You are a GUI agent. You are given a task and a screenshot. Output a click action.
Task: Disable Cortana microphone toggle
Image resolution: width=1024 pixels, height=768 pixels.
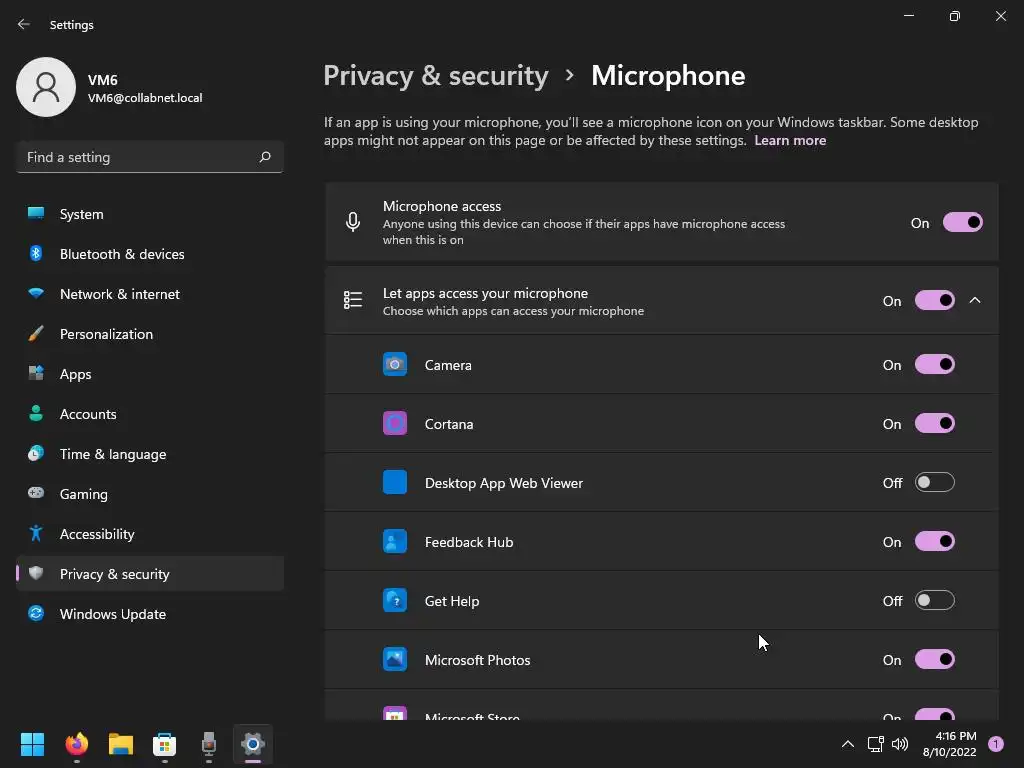[x=935, y=423]
